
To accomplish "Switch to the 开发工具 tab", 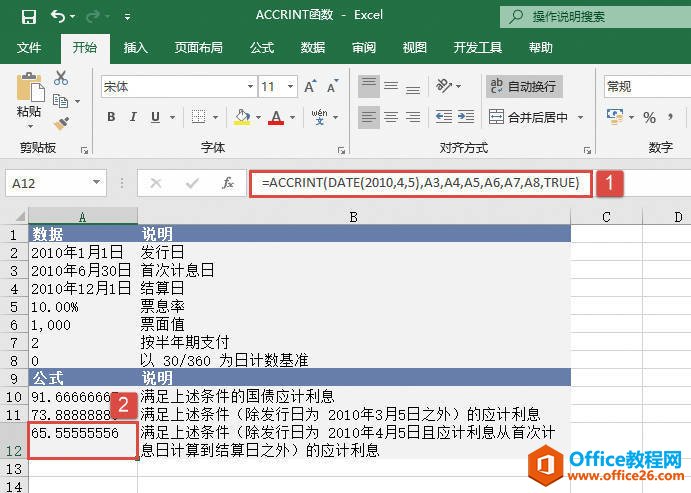I will coord(478,48).
